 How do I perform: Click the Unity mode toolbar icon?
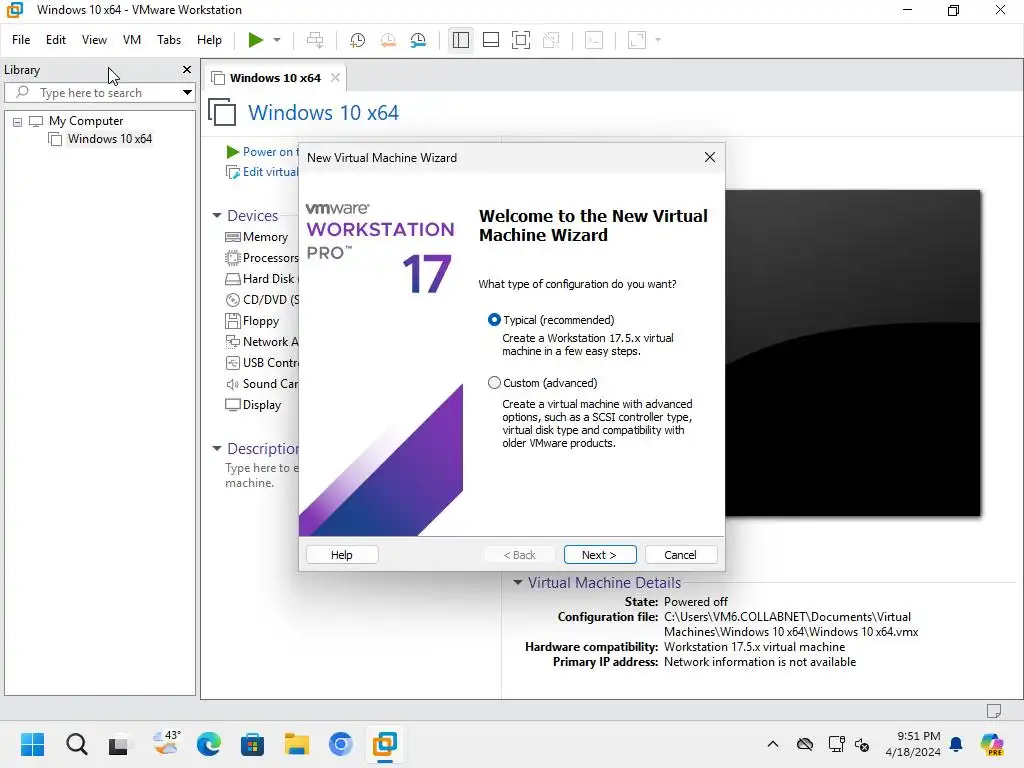pyautogui.click(x=551, y=40)
